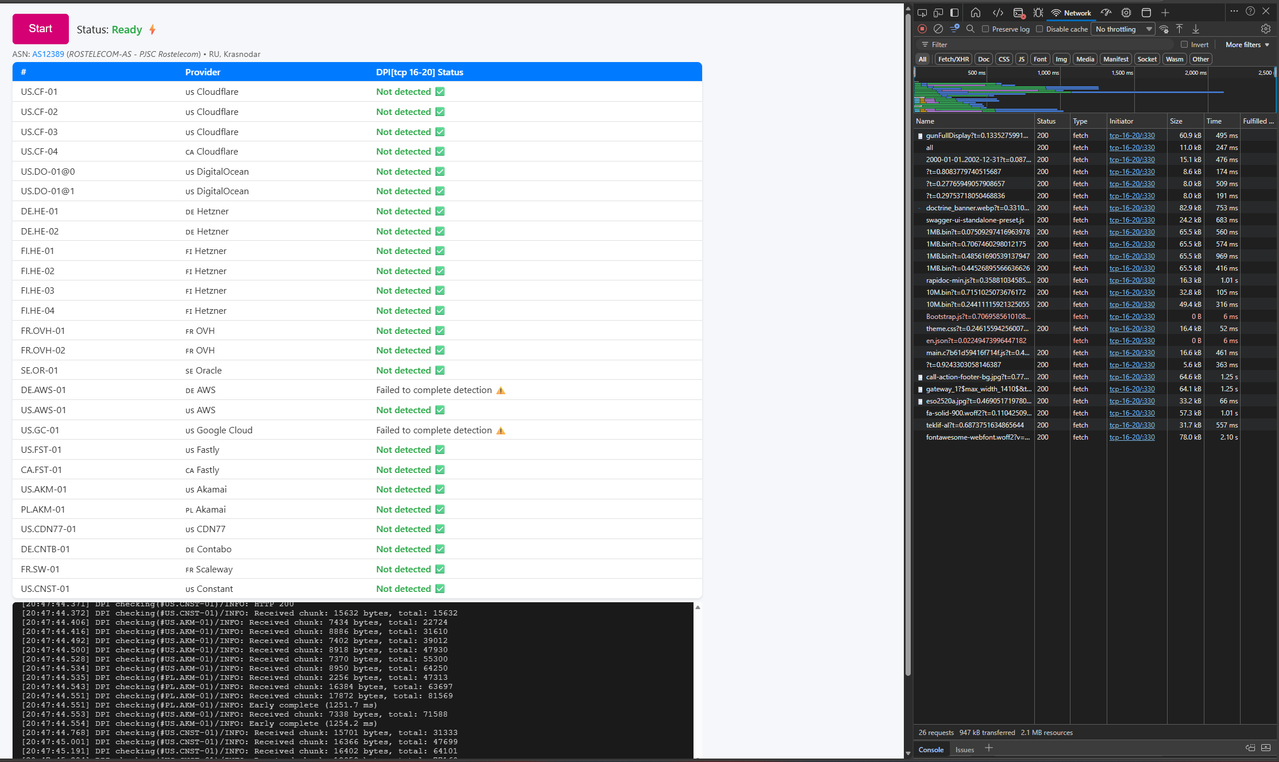Open the Sources bug icon panel
Viewport: 1279px width, 762px height.
point(1038,13)
